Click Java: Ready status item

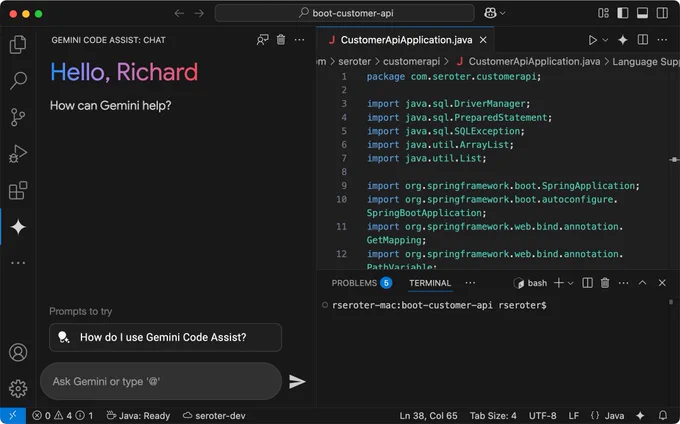(138, 415)
